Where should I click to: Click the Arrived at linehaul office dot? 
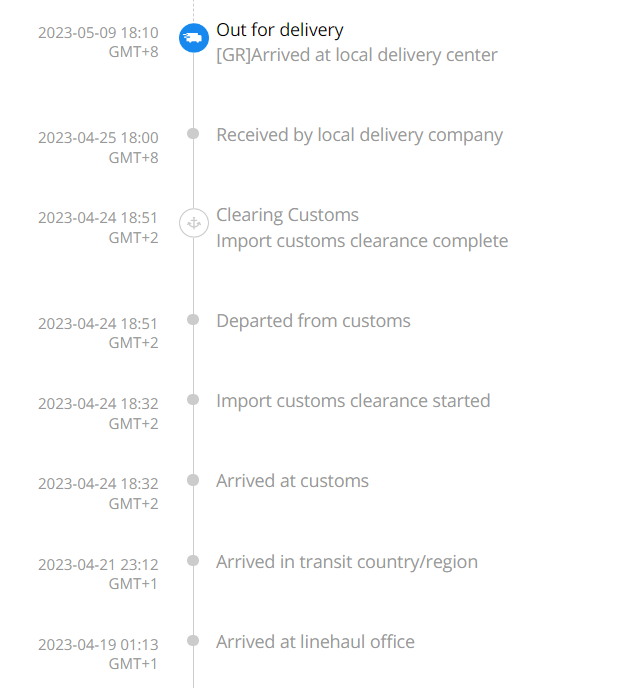[193, 641]
